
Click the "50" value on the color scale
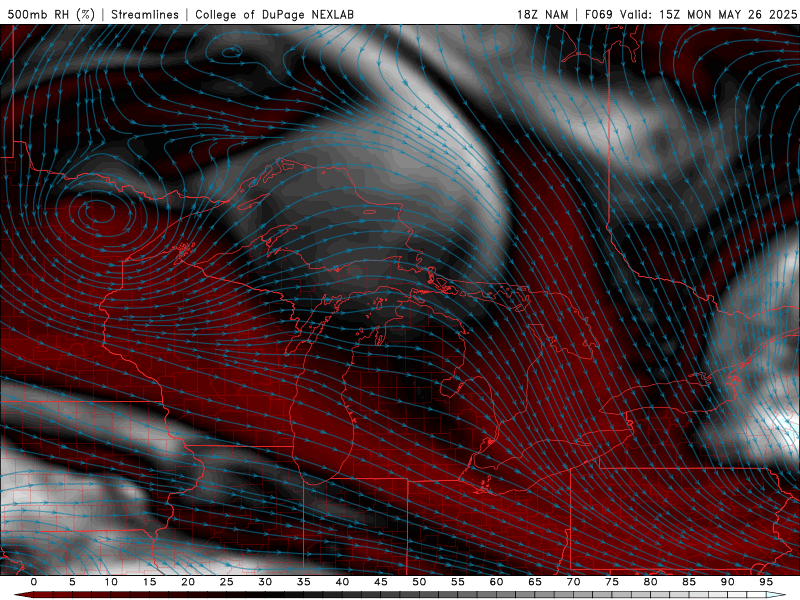click(x=419, y=582)
